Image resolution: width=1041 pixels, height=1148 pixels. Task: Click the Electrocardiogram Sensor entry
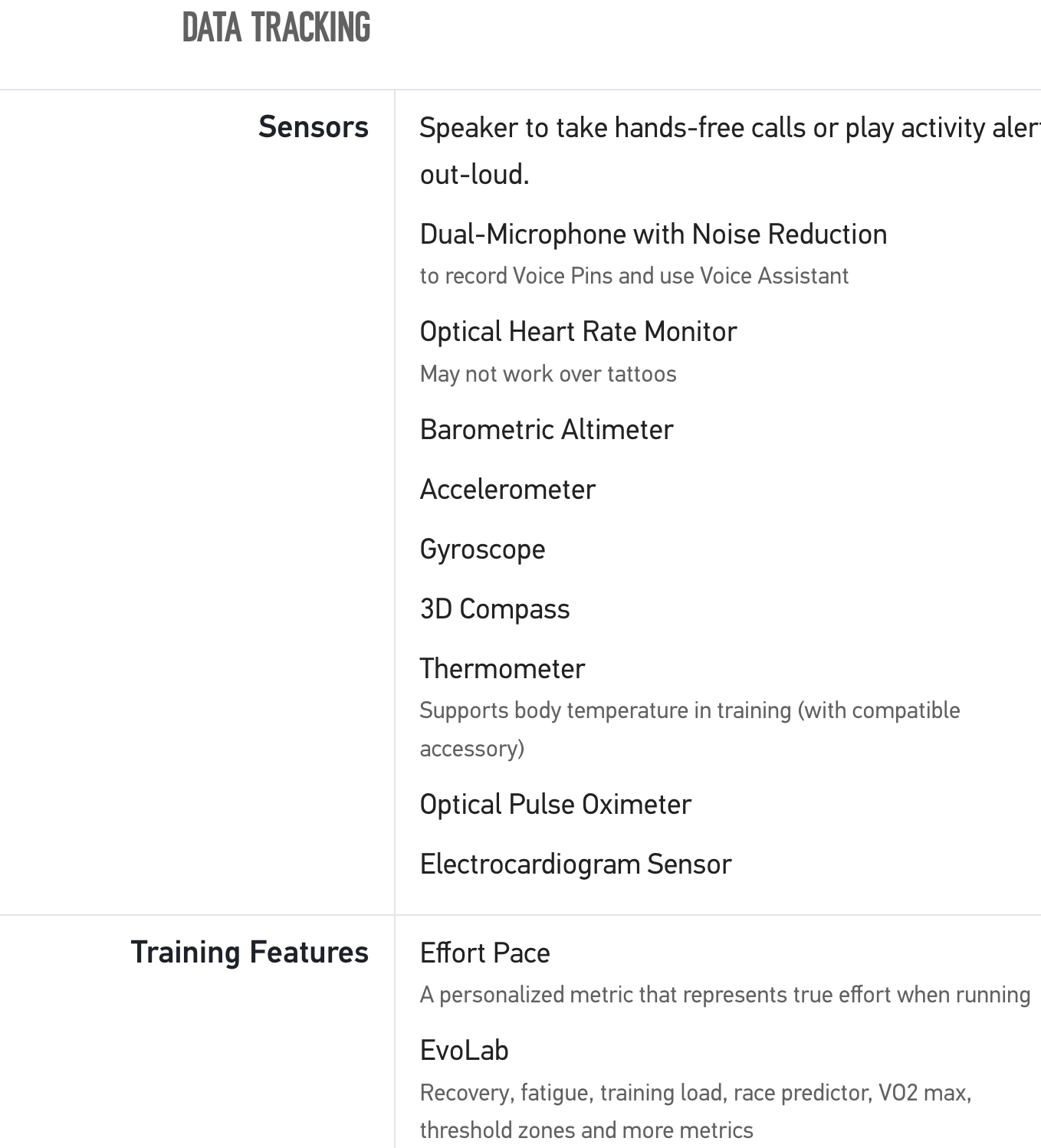tap(576, 864)
